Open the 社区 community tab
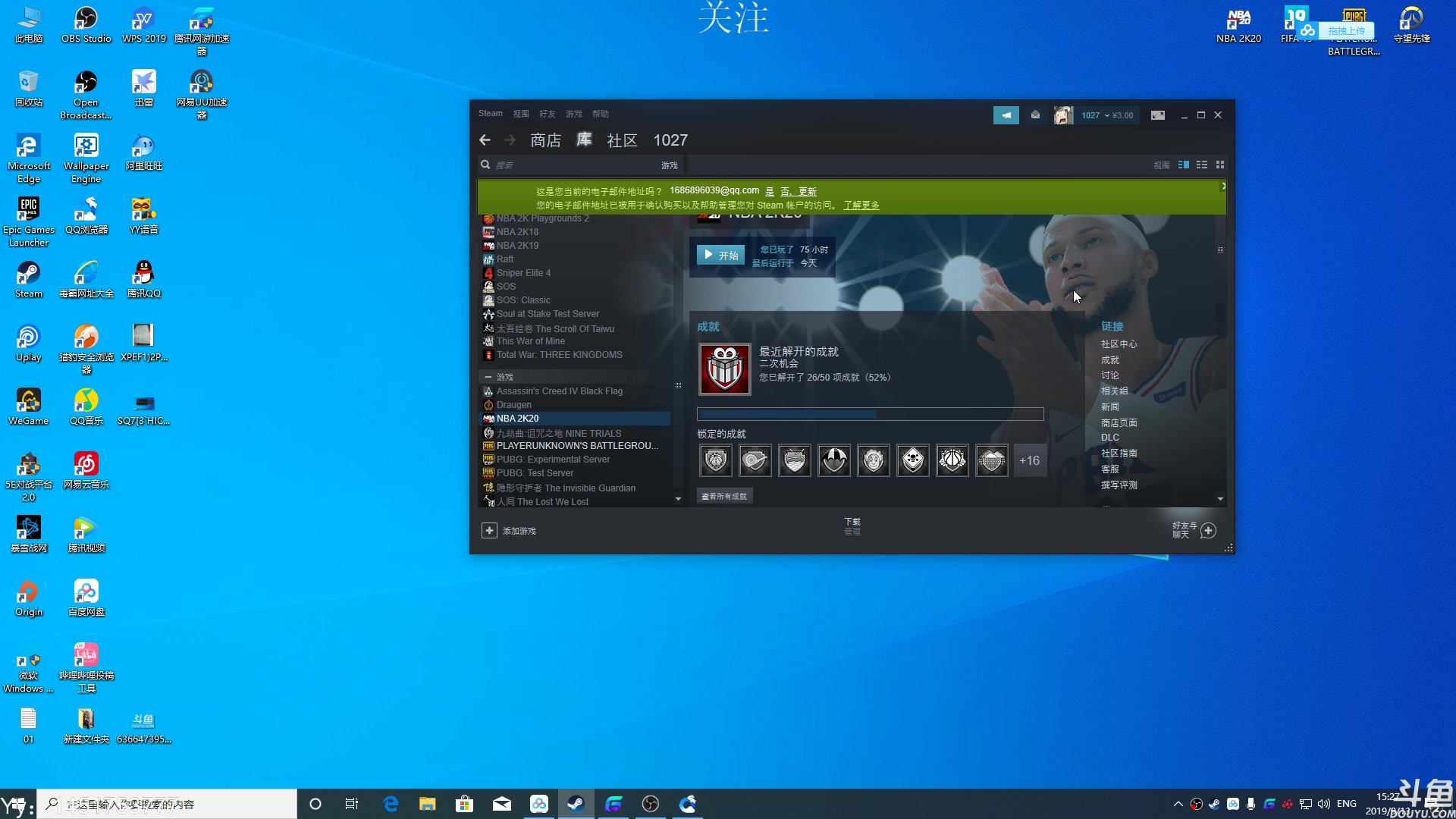The image size is (1456, 819). [x=623, y=140]
